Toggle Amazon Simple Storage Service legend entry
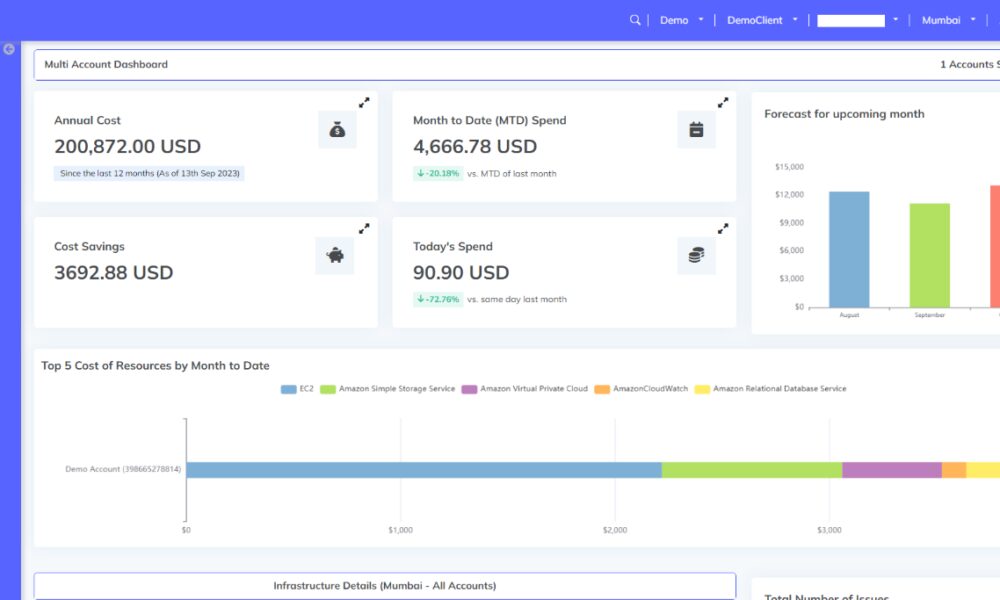Viewport: 1000px width, 600px height. point(388,389)
